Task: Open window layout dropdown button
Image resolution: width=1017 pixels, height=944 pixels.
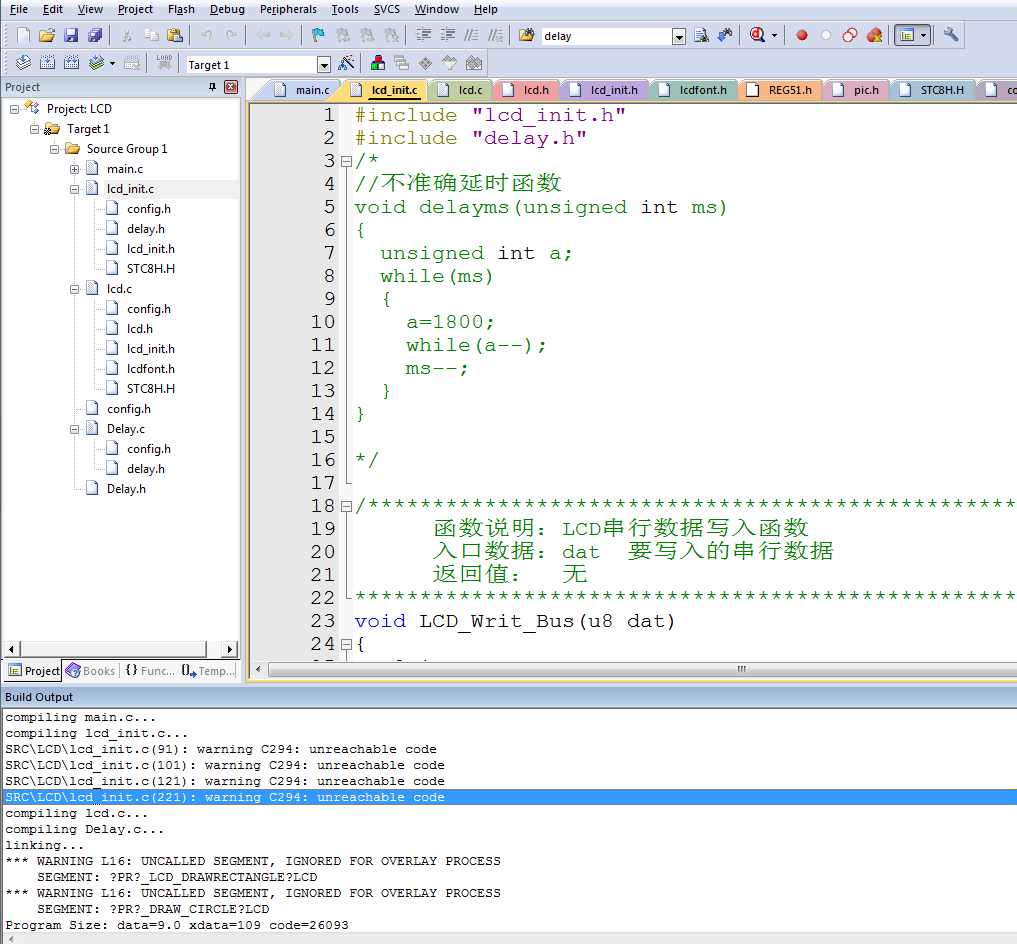Action: pyautogui.click(x=923, y=35)
